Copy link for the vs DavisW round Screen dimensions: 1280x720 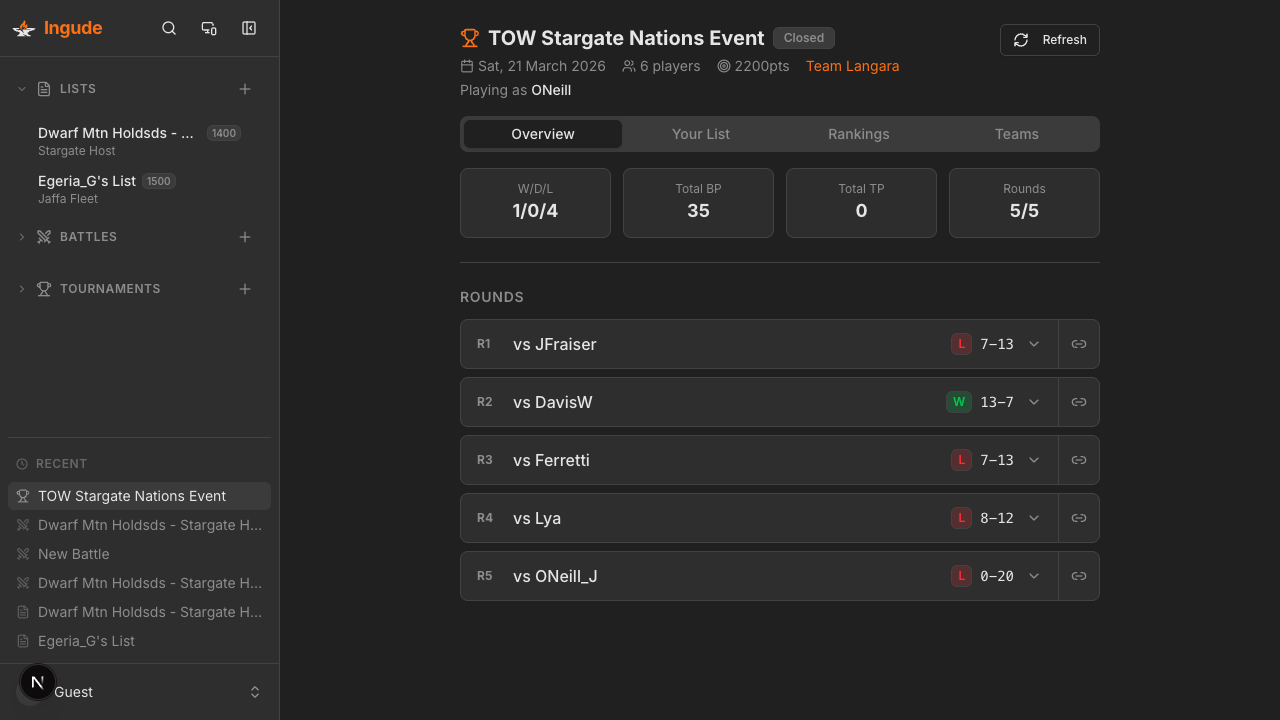tap(1078, 401)
